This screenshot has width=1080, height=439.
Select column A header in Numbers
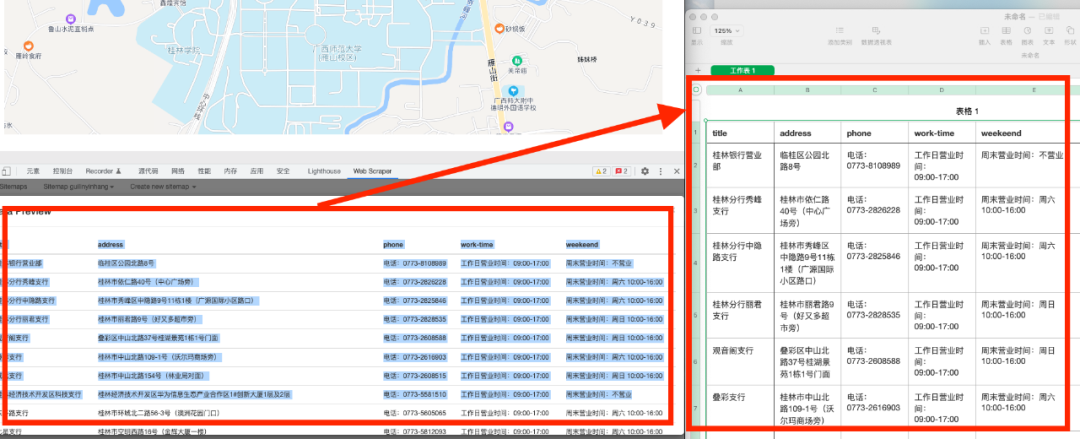point(740,90)
